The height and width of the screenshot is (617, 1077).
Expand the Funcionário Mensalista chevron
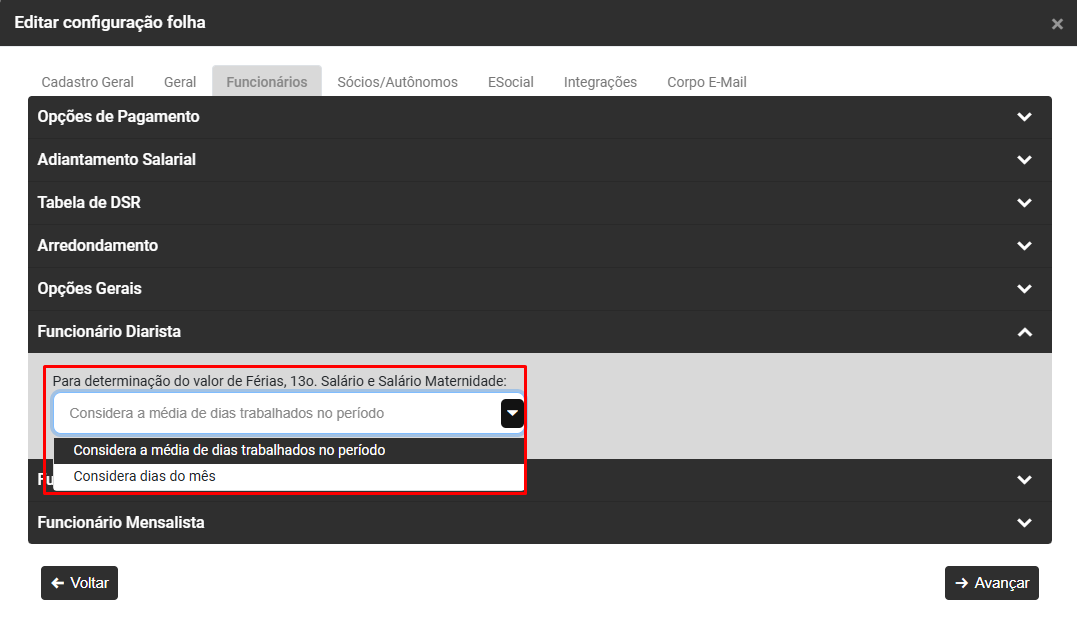tap(1024, 523)
